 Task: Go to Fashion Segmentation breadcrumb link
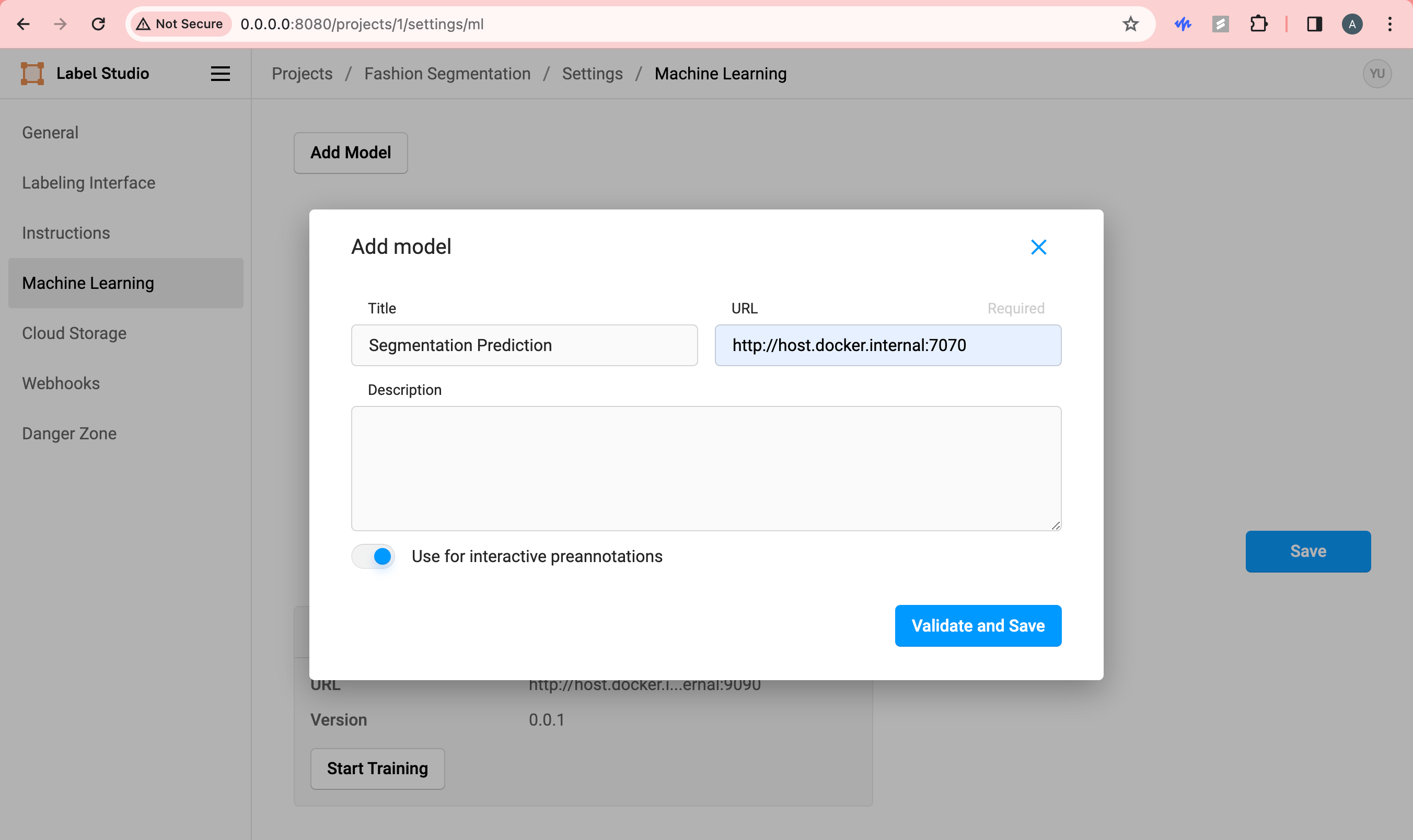point(447,74)
